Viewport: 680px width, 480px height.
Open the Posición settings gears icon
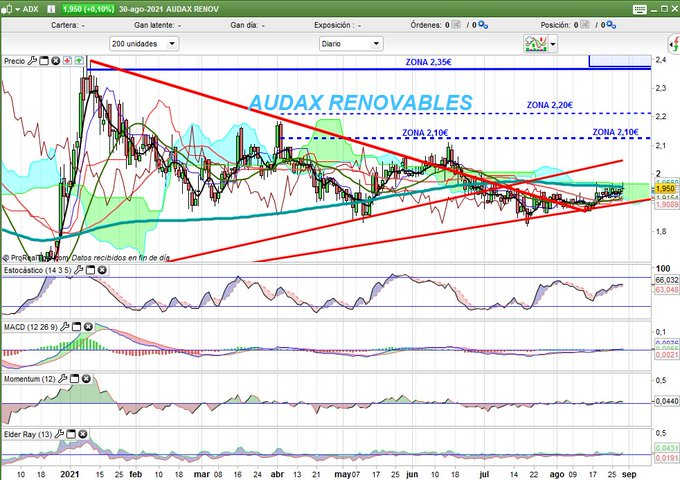click(611, 25)
